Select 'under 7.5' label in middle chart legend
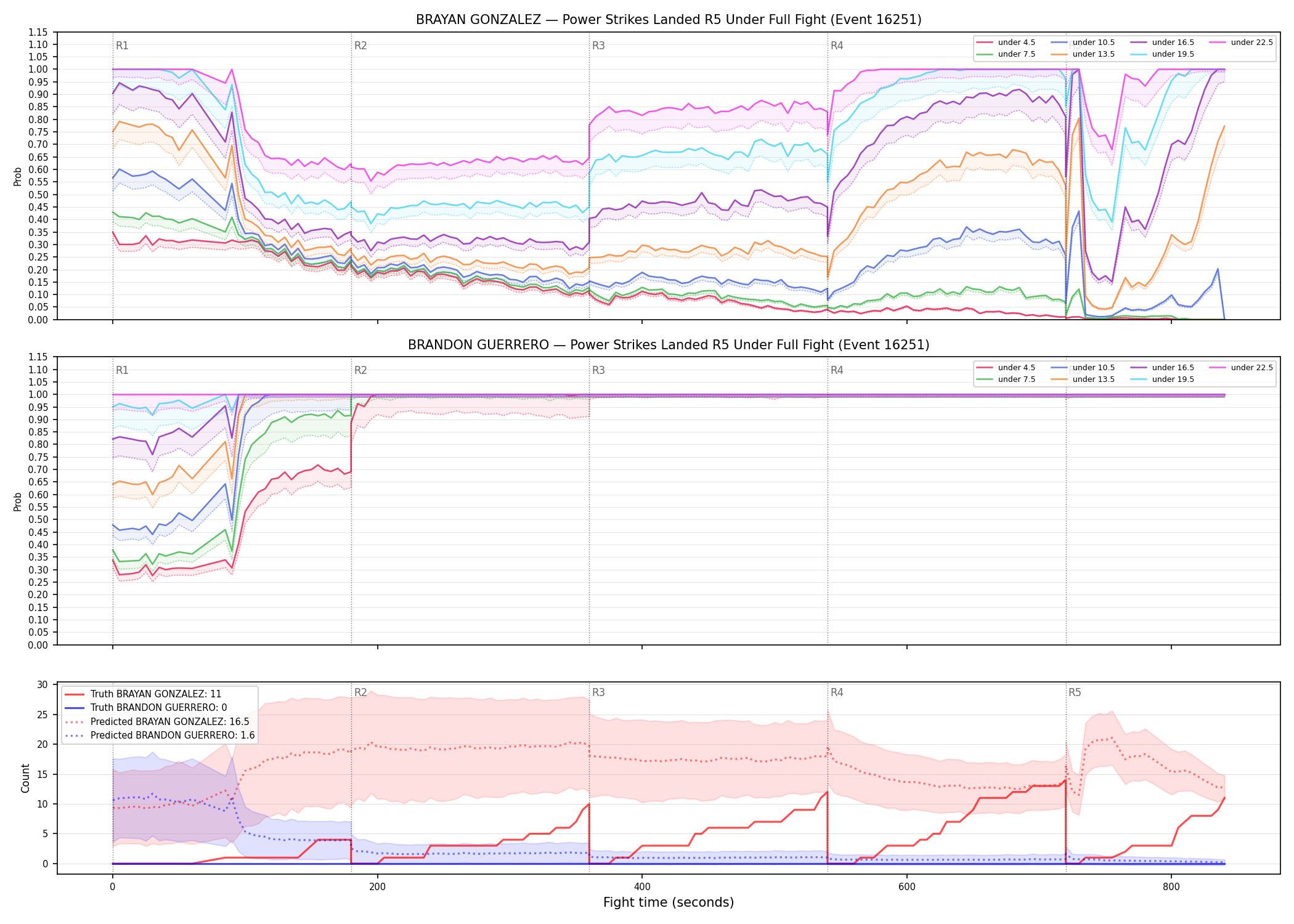Image resolution: width=1294 pixels, height=924 pixels. [x=1017, y=379]
